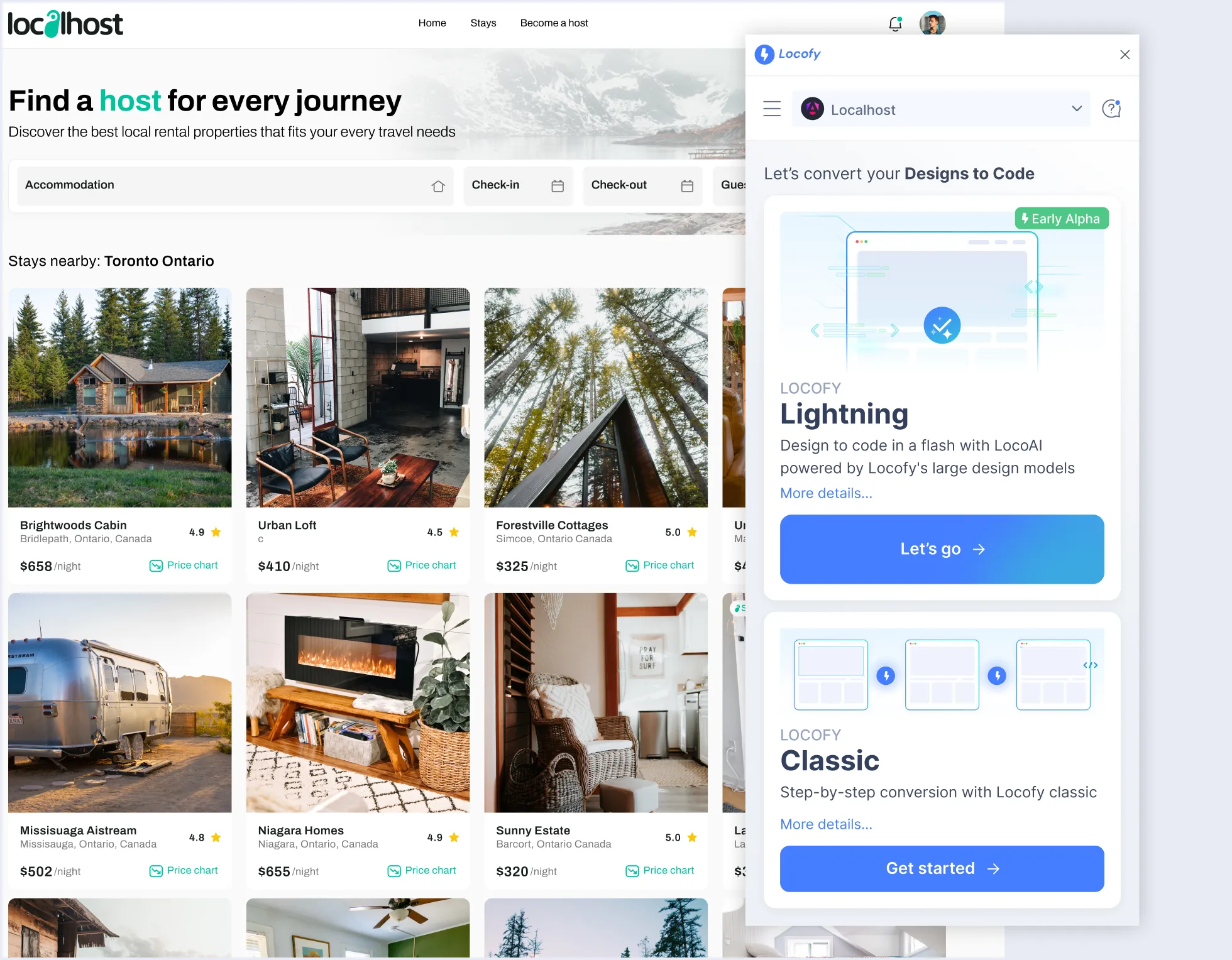The image size is (1232, 960).
Task: Click the user profile avatar
Action: (x=932, y=24)
